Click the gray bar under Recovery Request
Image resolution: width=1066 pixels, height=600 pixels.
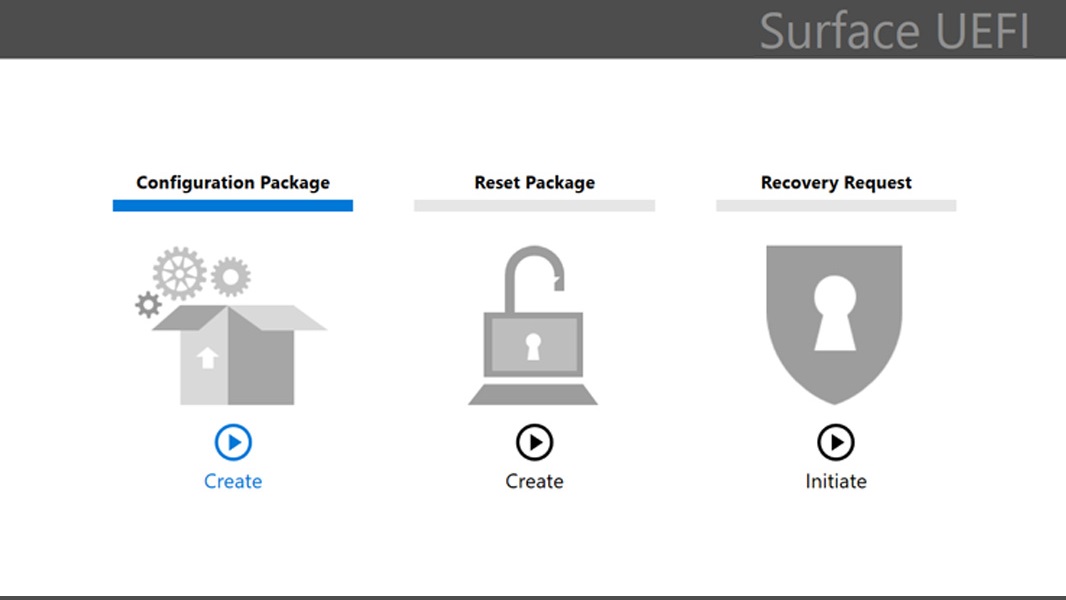836,206
